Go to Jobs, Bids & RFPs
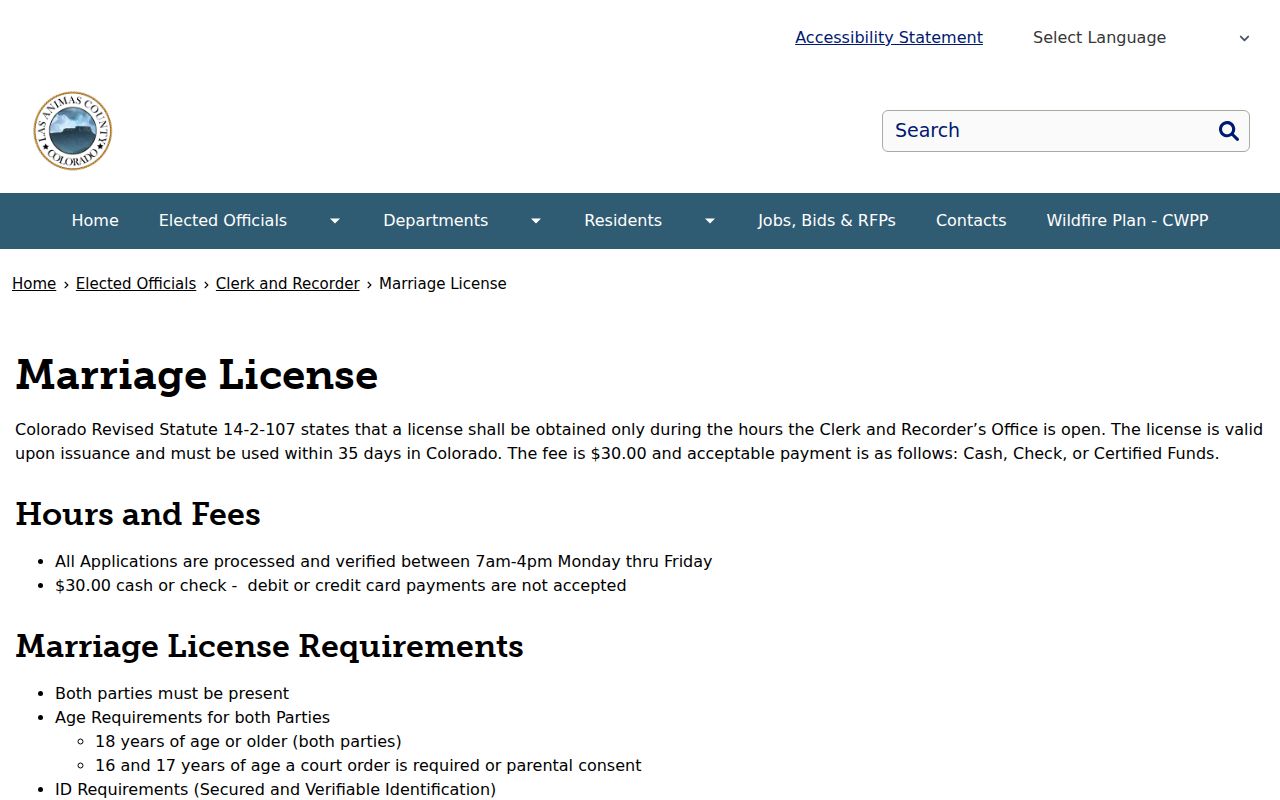The height and width of the screenshot is (800, 1280). pyautogui.click(x=827, y=221)
